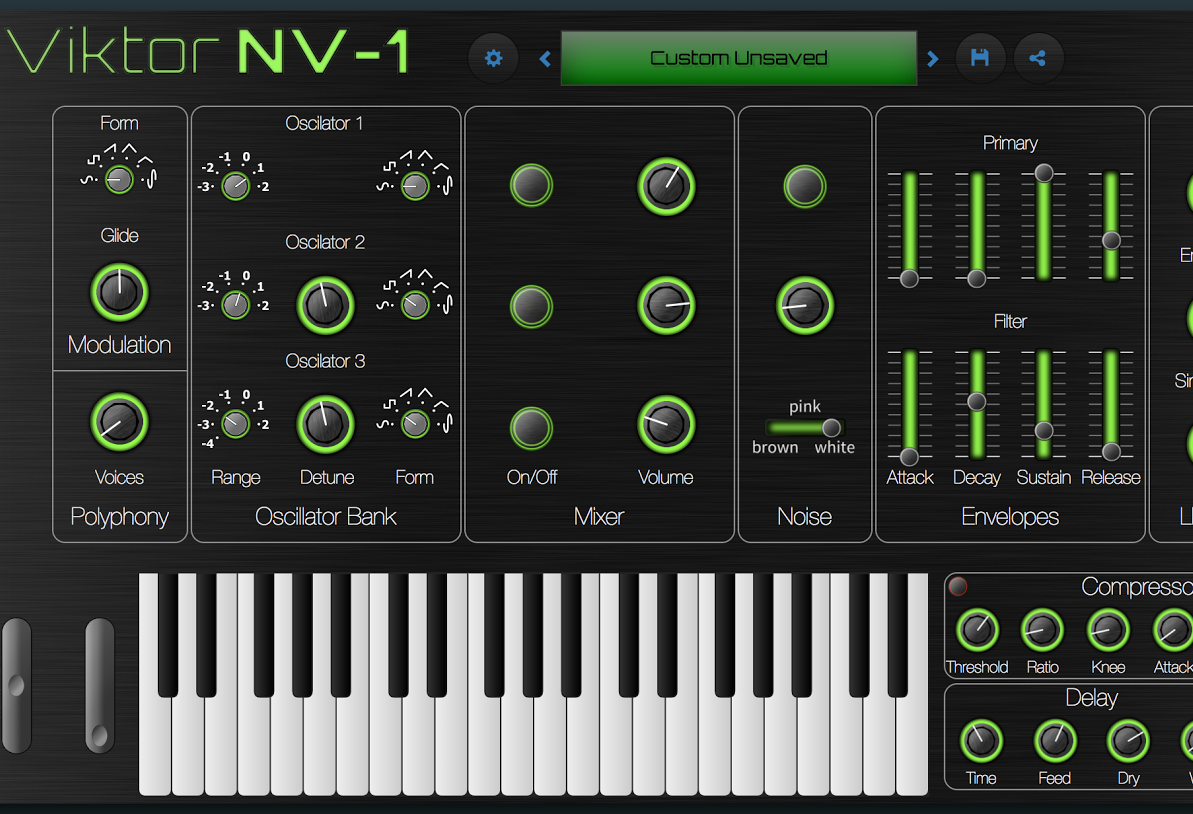Image resolution: width=1193 pixels, height=814 pixels.
Task: Click the share preset icon
Action: coord(1038,58)
